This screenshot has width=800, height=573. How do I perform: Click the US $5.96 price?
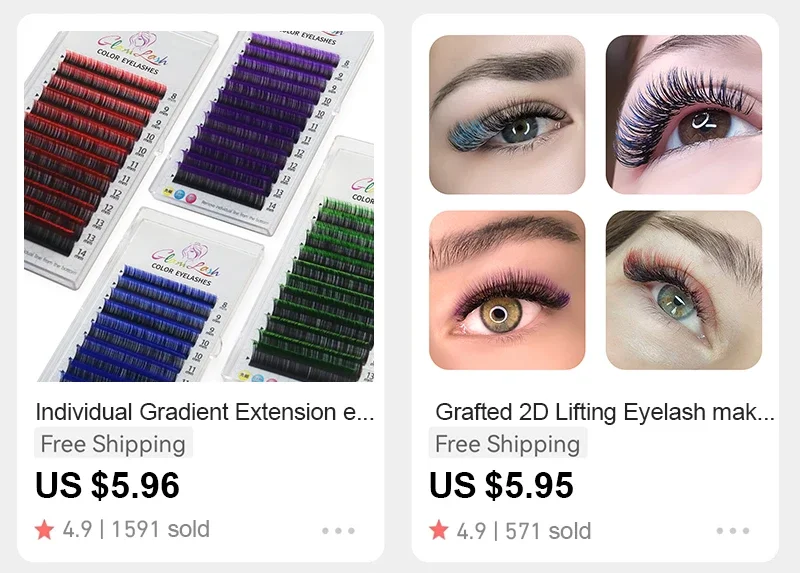(x=107, y=485)
